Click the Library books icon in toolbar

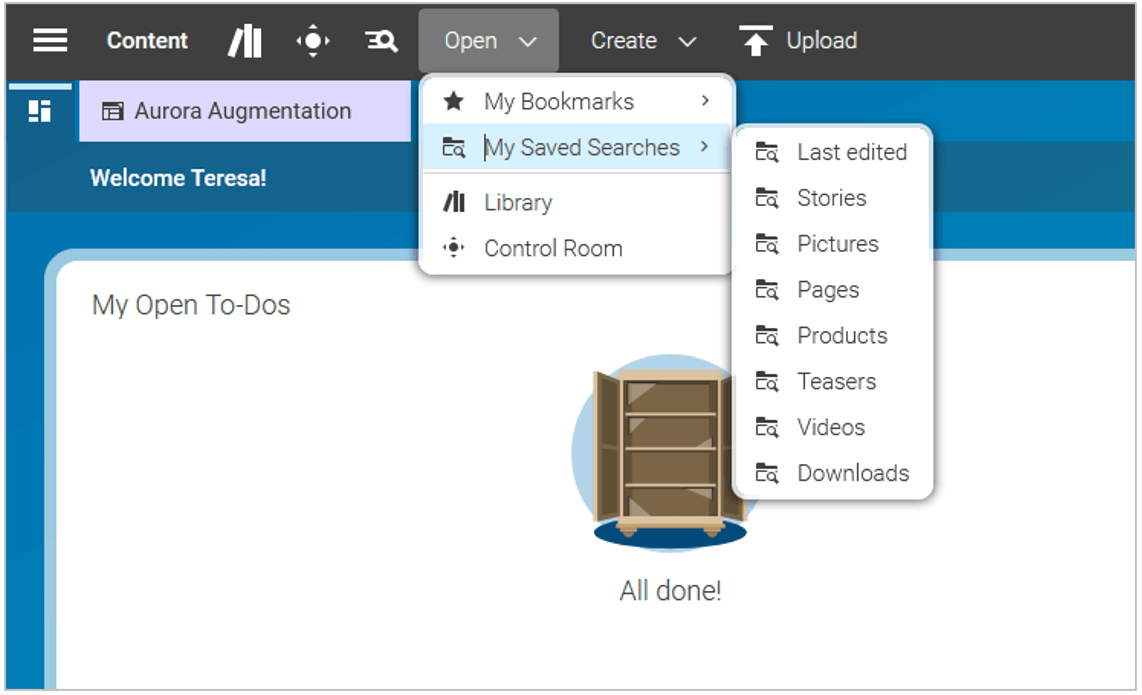[244, 41]
